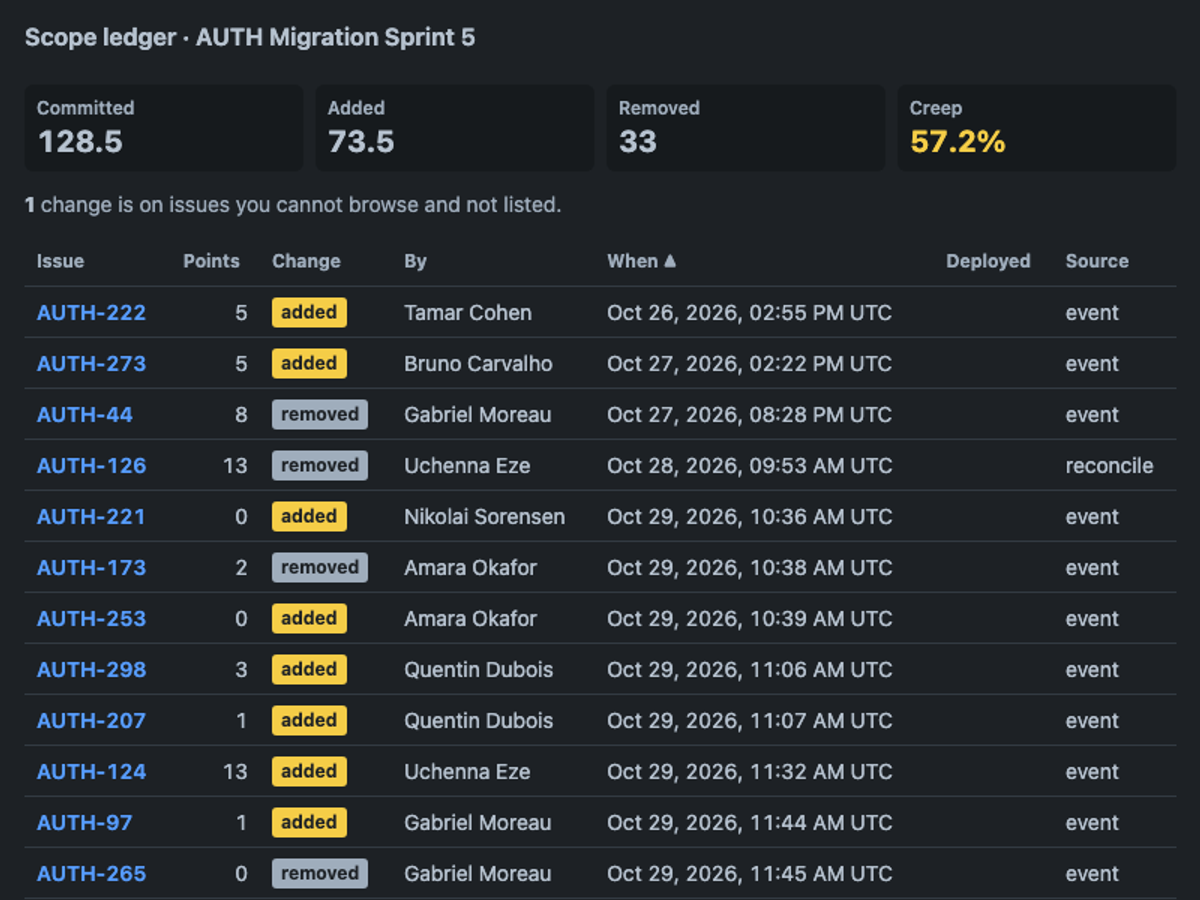The width and height of the screenshot is (1200, 900).
Task: Click 'Amara Okafor' in the AUTH-173 row
Action: coord(470,568)
